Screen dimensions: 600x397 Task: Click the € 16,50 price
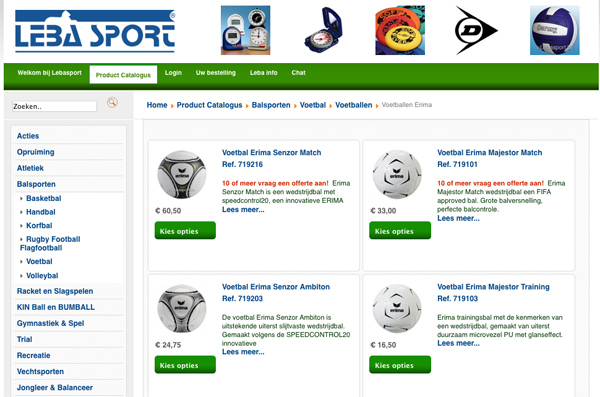383,345
